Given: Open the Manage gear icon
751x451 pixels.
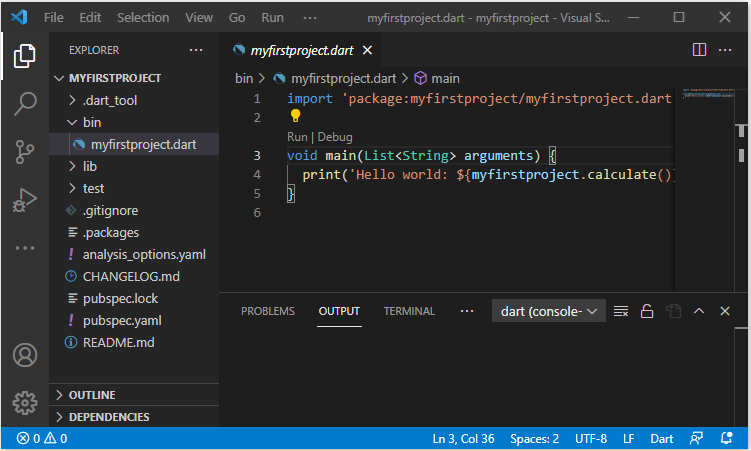Looking at the screenshot, I should point(24,403).
